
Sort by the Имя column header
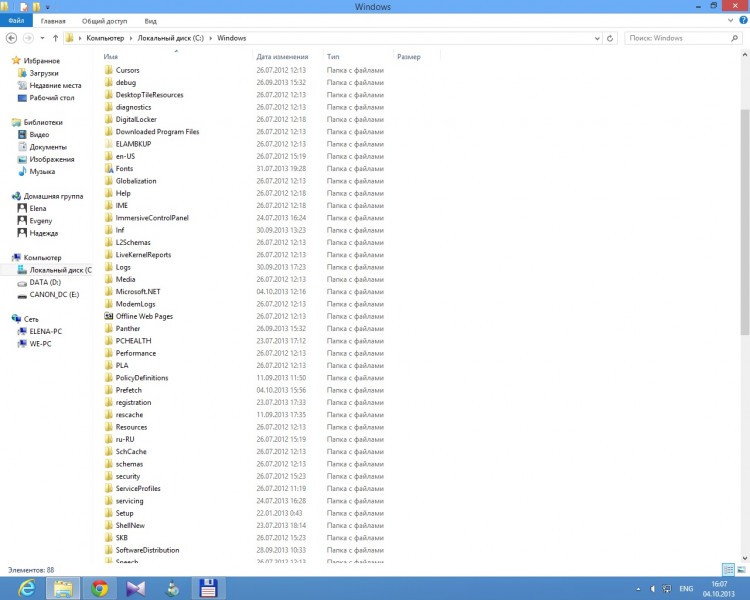tap(110, 56)
